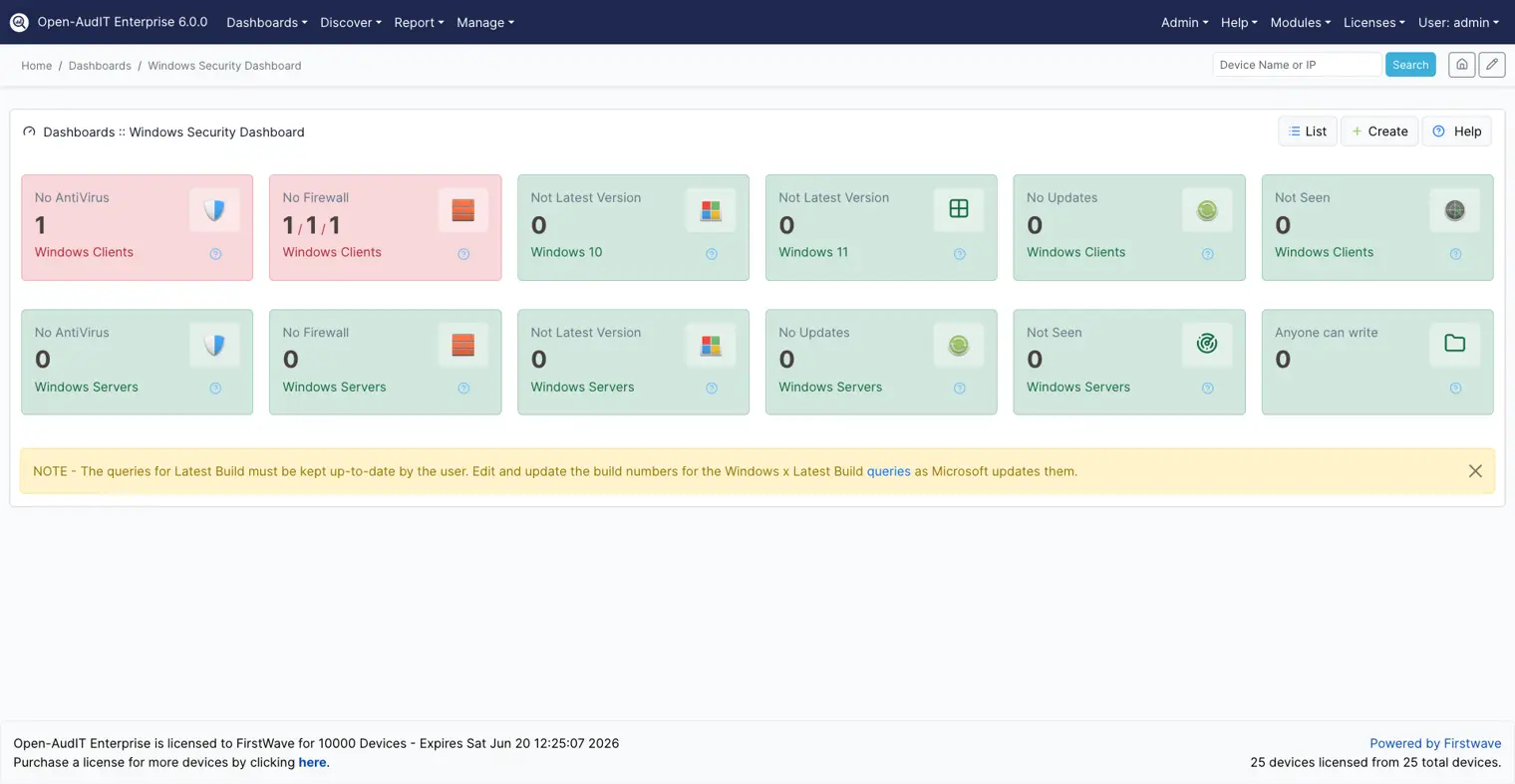Dismiss the Latest Build note banner
Screen dimensions: 1515x784
(1475, 471)
